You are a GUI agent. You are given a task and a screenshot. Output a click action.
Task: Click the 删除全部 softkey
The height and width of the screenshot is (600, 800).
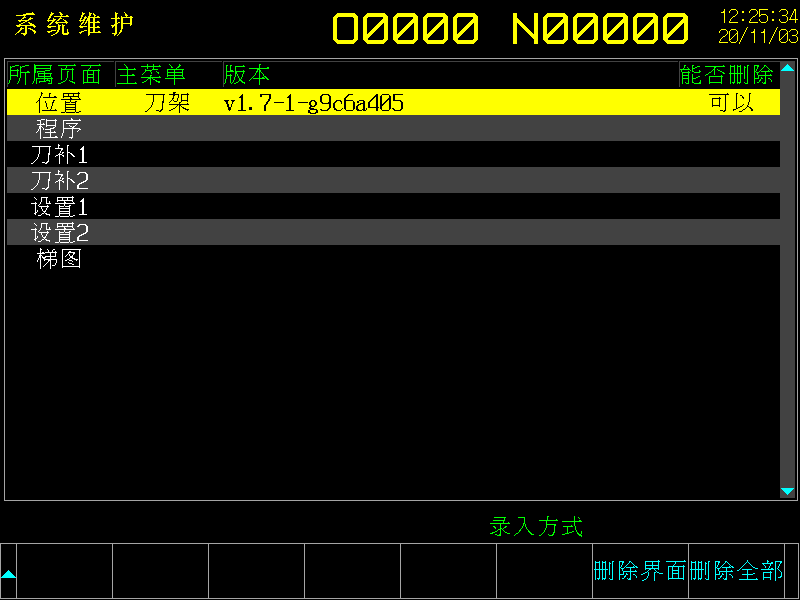(736, 570)
